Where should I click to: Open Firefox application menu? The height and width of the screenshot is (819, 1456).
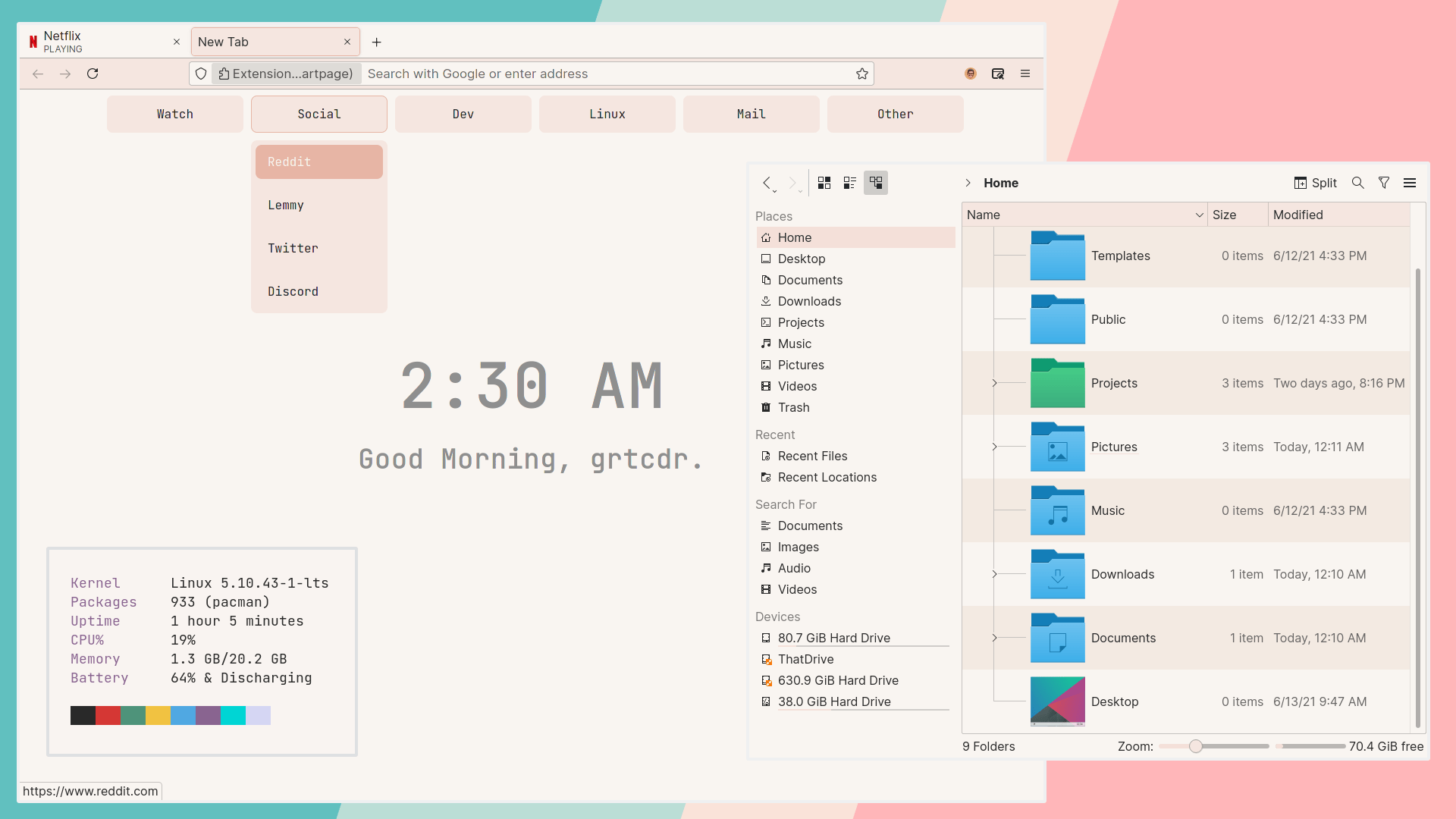(x=1025, y=74)
